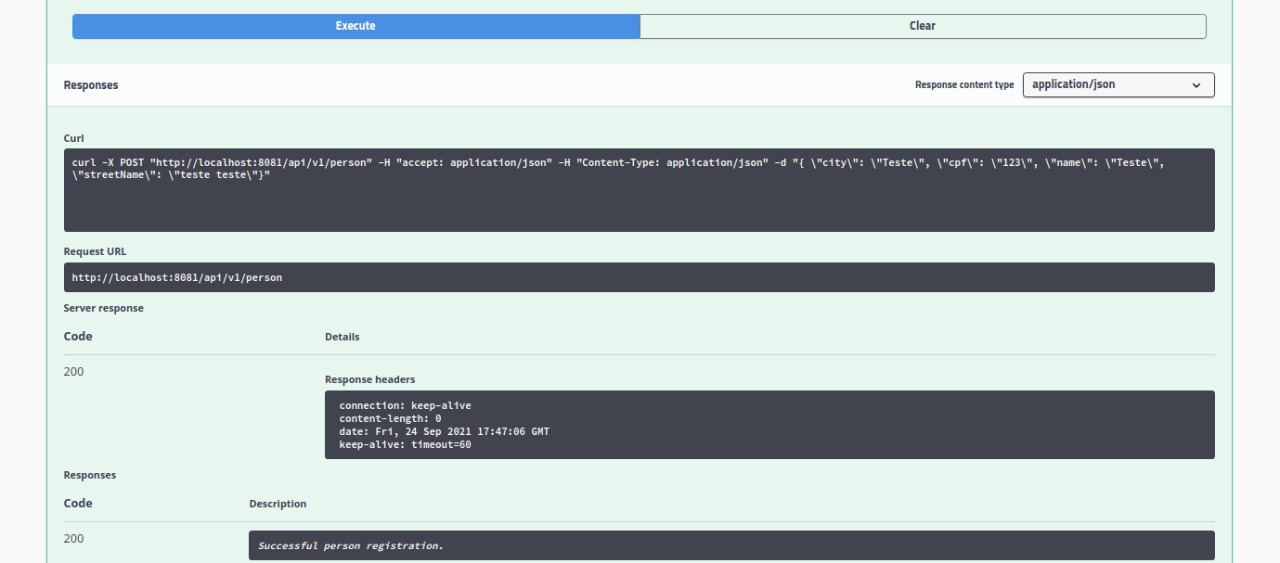Click the content-length: 0 header line
This screenshot has height=563, width=1280.
390,419
